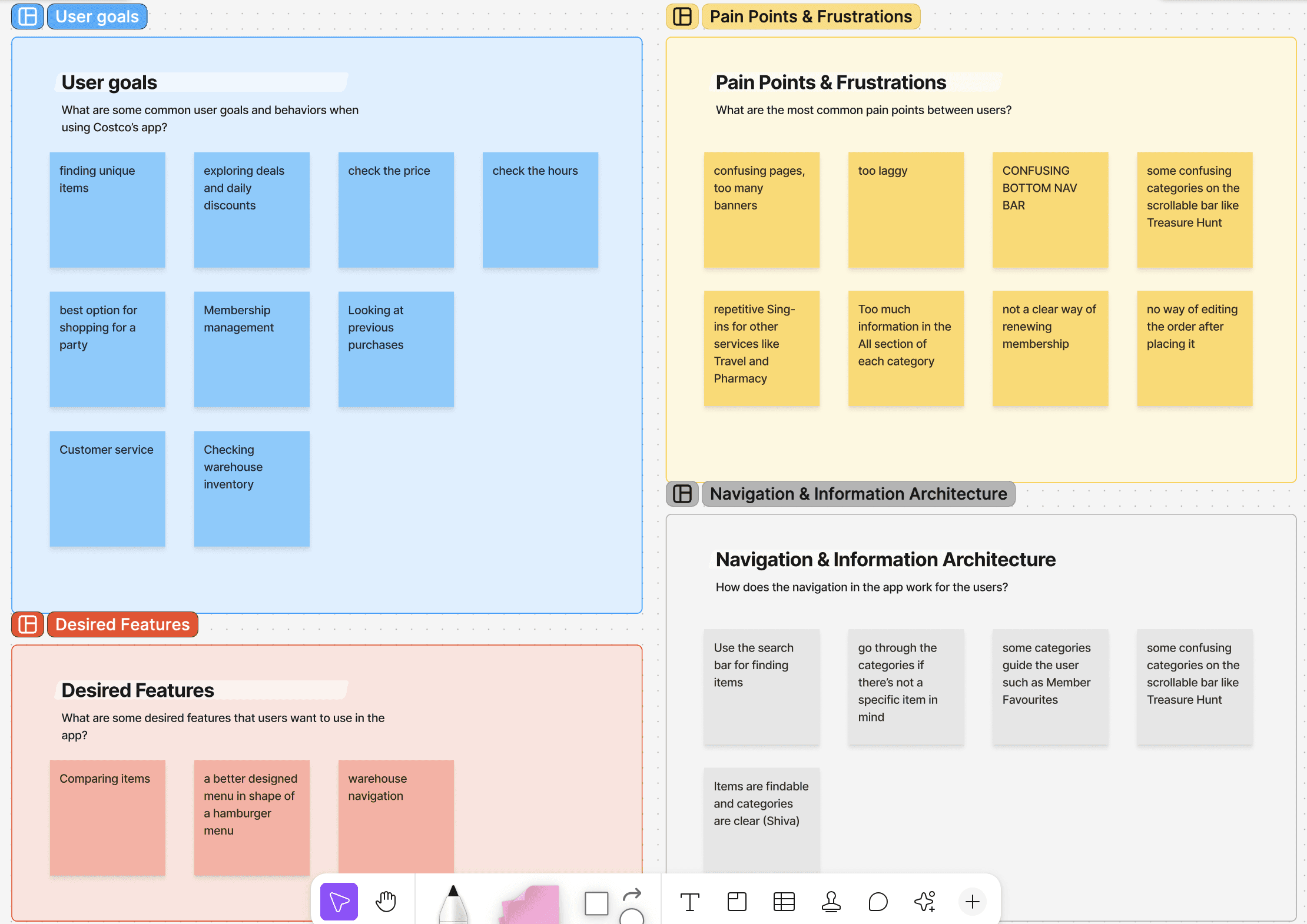1307x924 pixels.
Task: Select the Table tool
Action: pos(784,902)
